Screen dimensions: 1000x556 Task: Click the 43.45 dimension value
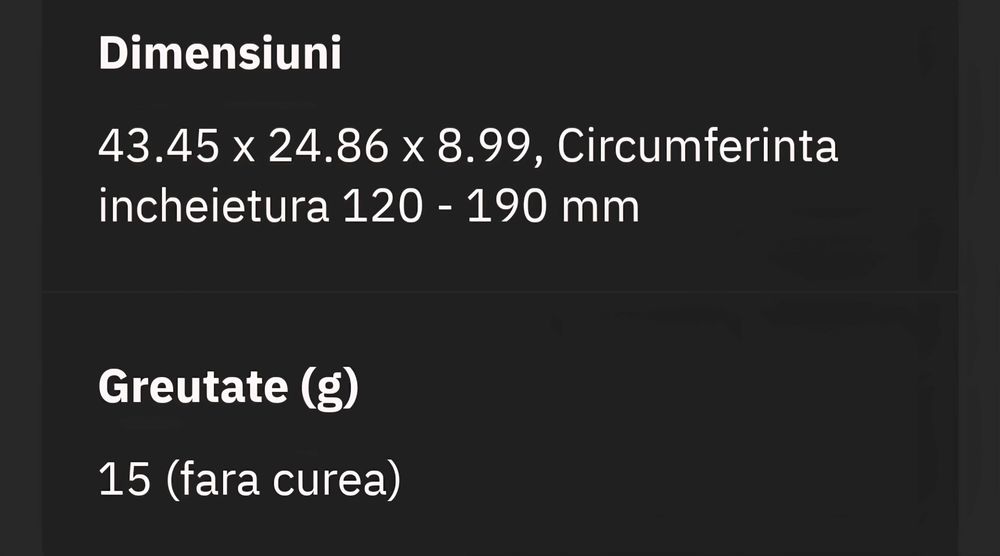click(157, 149)
